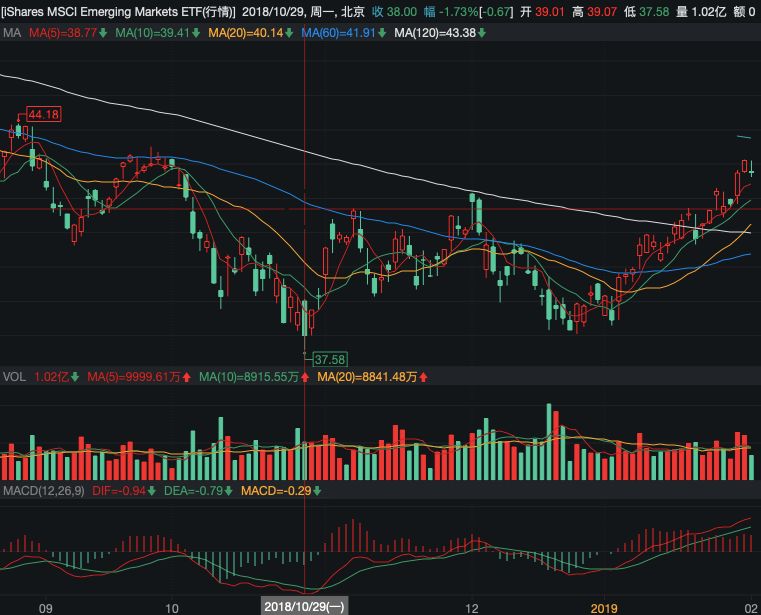Viewport: 761px width, 615px height.
Task: Click the 37.58 low price marker
Action: point(330,360)
